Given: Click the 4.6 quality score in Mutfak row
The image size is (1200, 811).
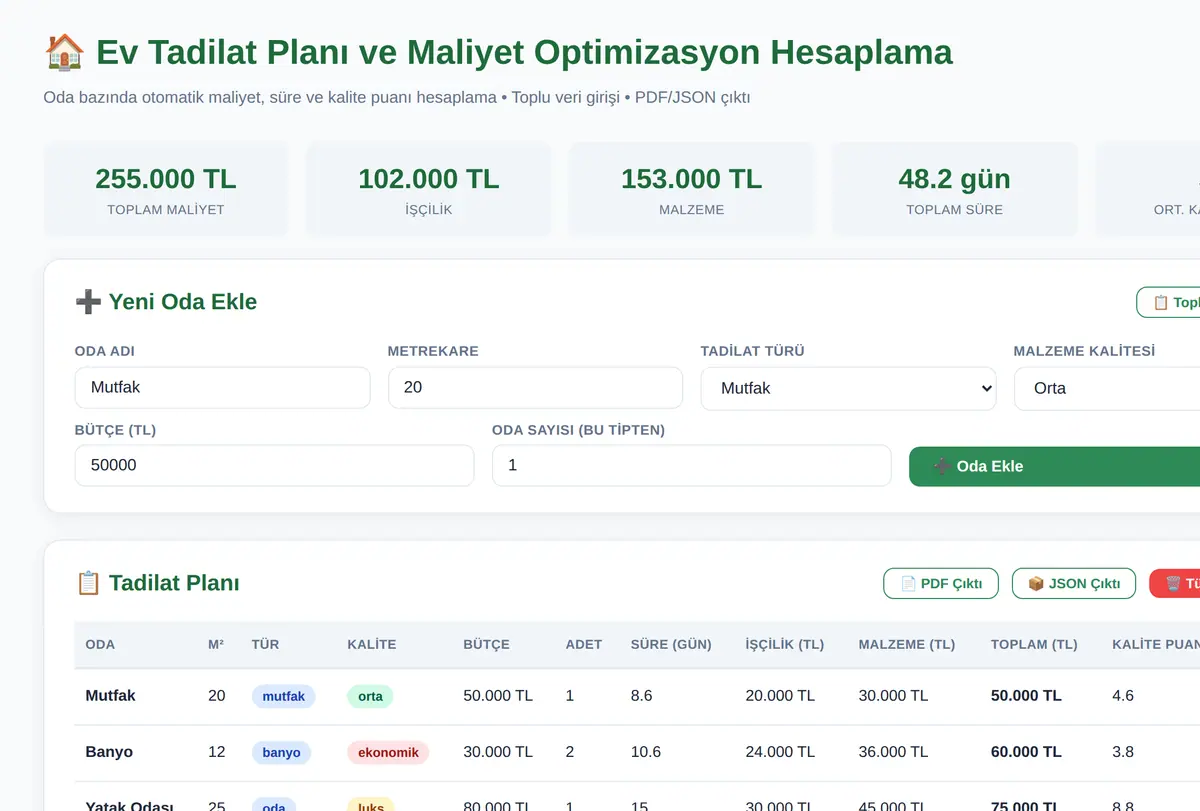Looking at the screenshot, I should pyautogui.click(x=1123, y=695).
